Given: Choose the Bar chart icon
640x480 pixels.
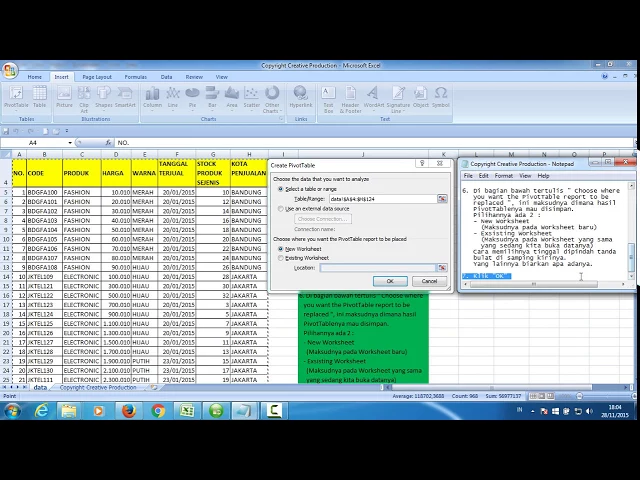Looking at the screenshot, I should click(212, 98).
